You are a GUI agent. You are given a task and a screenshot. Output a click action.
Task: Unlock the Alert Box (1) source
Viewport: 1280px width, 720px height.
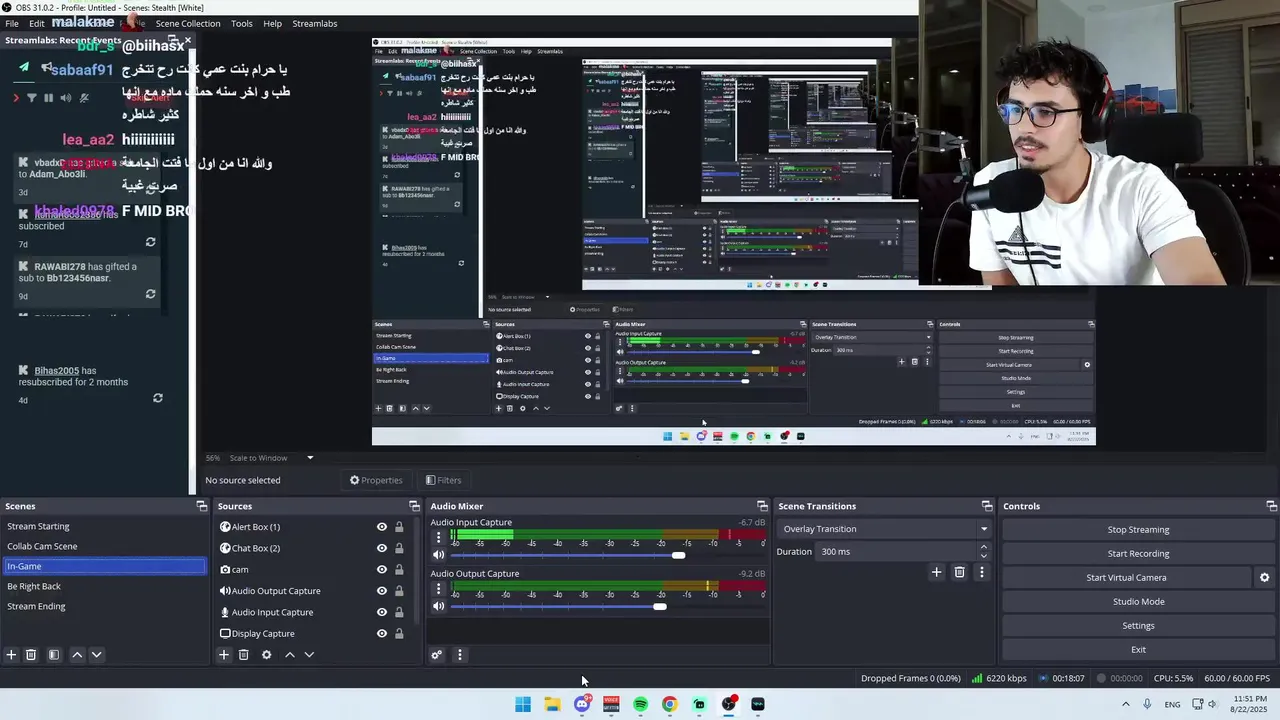pos(399,527)
